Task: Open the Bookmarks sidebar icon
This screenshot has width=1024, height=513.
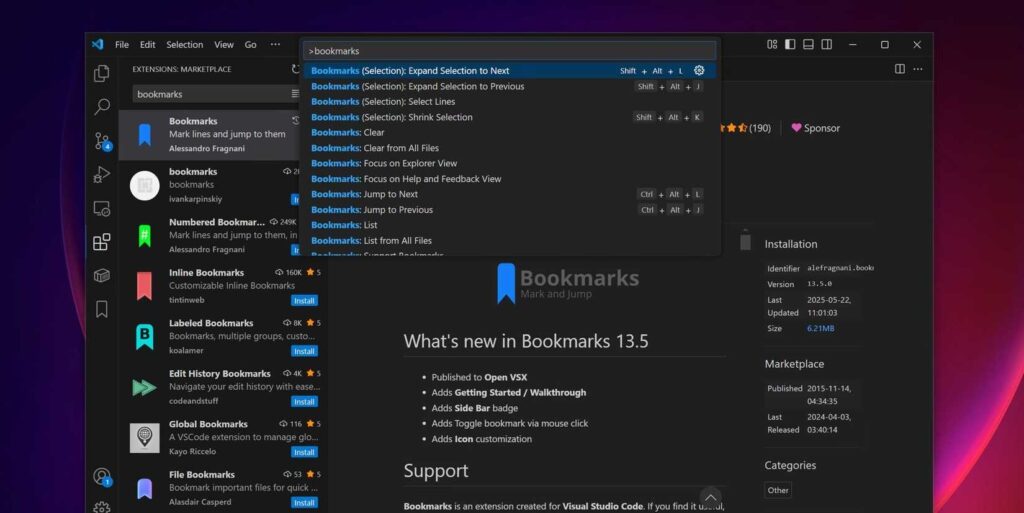Action: 102,309
